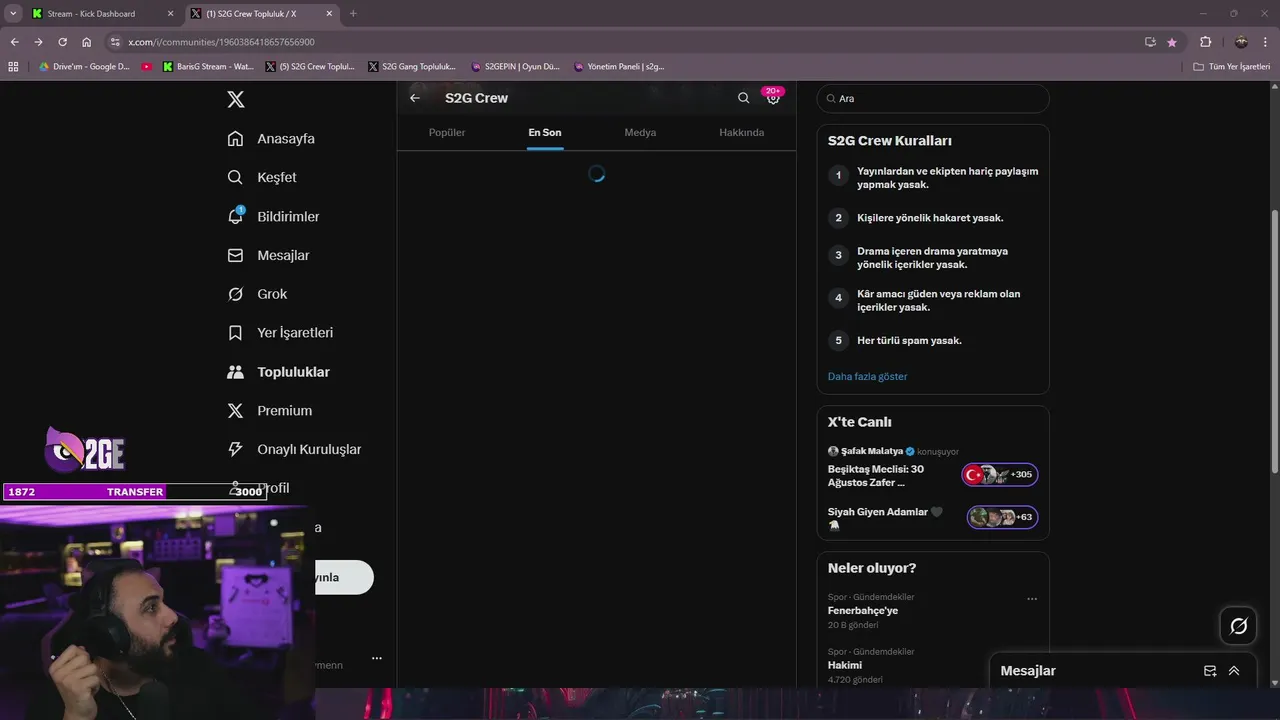Open Grok icon in sidebar
This screenshot has width=1280, height=720.
click(x=235, y=294)
